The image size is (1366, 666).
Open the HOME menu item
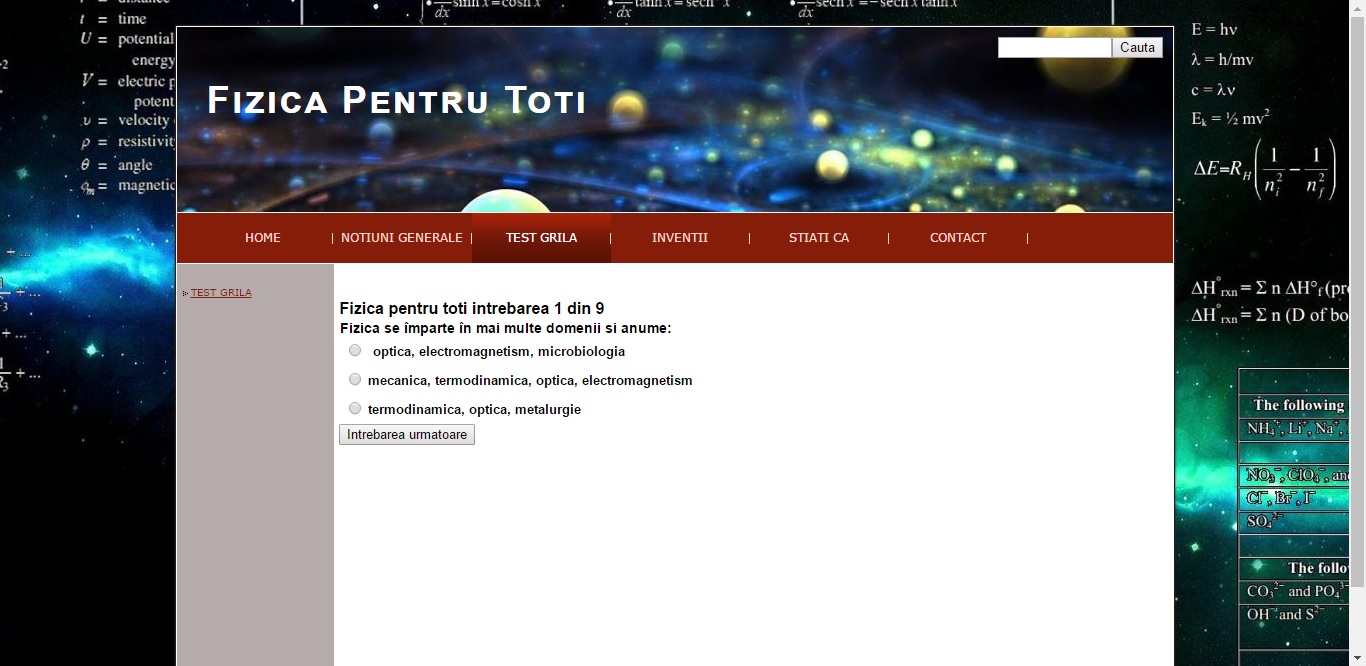(263, 238)
